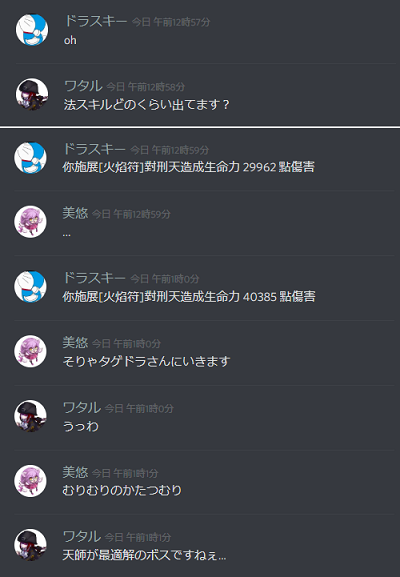The width and height of the screenshot is (400, 577).
Task: Click username ドラスキー above the 'oh' message
Action: click(96, 21)
